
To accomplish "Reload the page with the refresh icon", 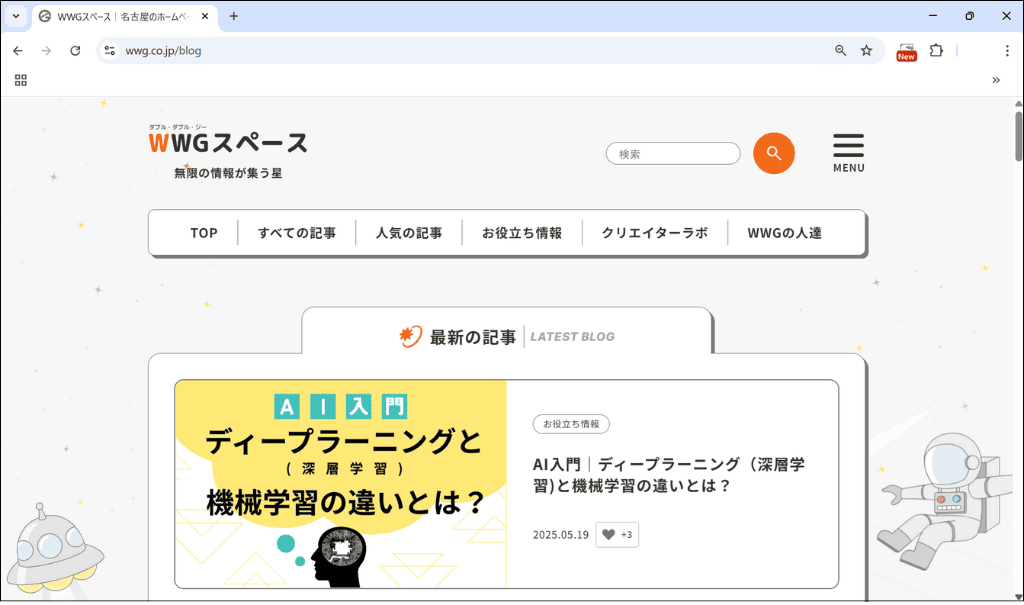I will coord(75,50).
